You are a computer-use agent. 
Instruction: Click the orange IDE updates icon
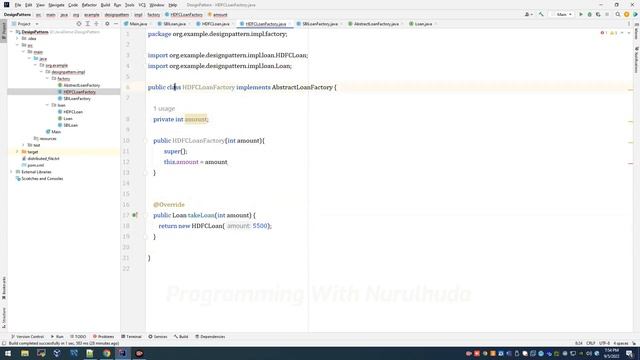[x=627, y=14]
